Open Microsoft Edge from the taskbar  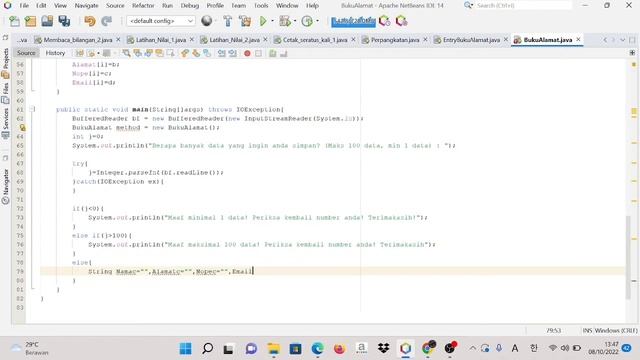317,348
